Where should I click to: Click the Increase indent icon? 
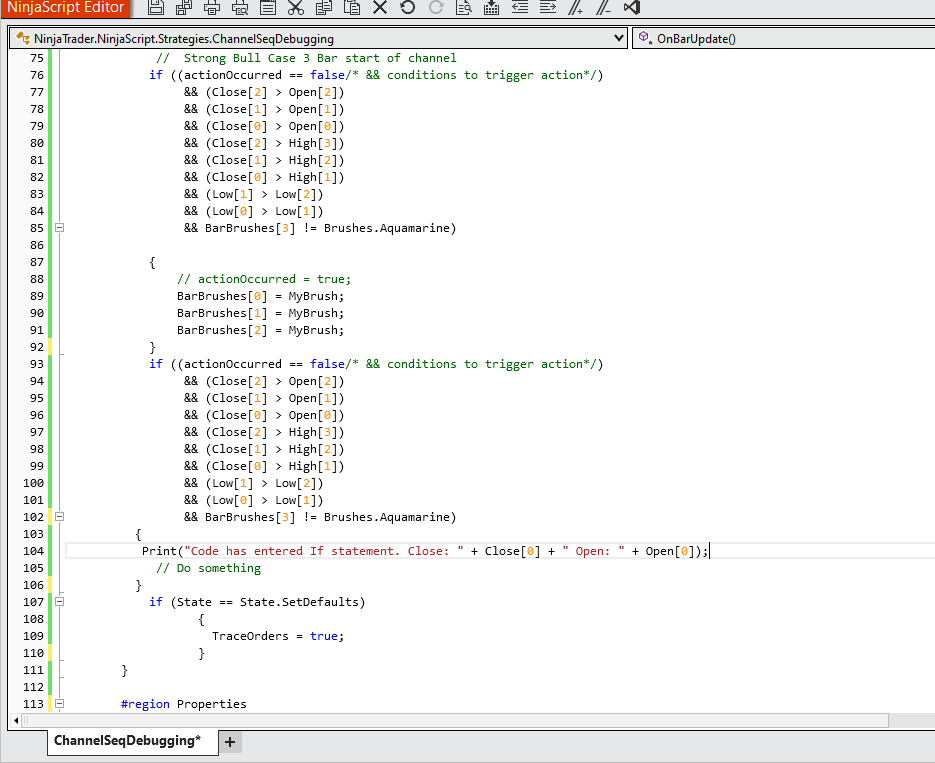547,8
